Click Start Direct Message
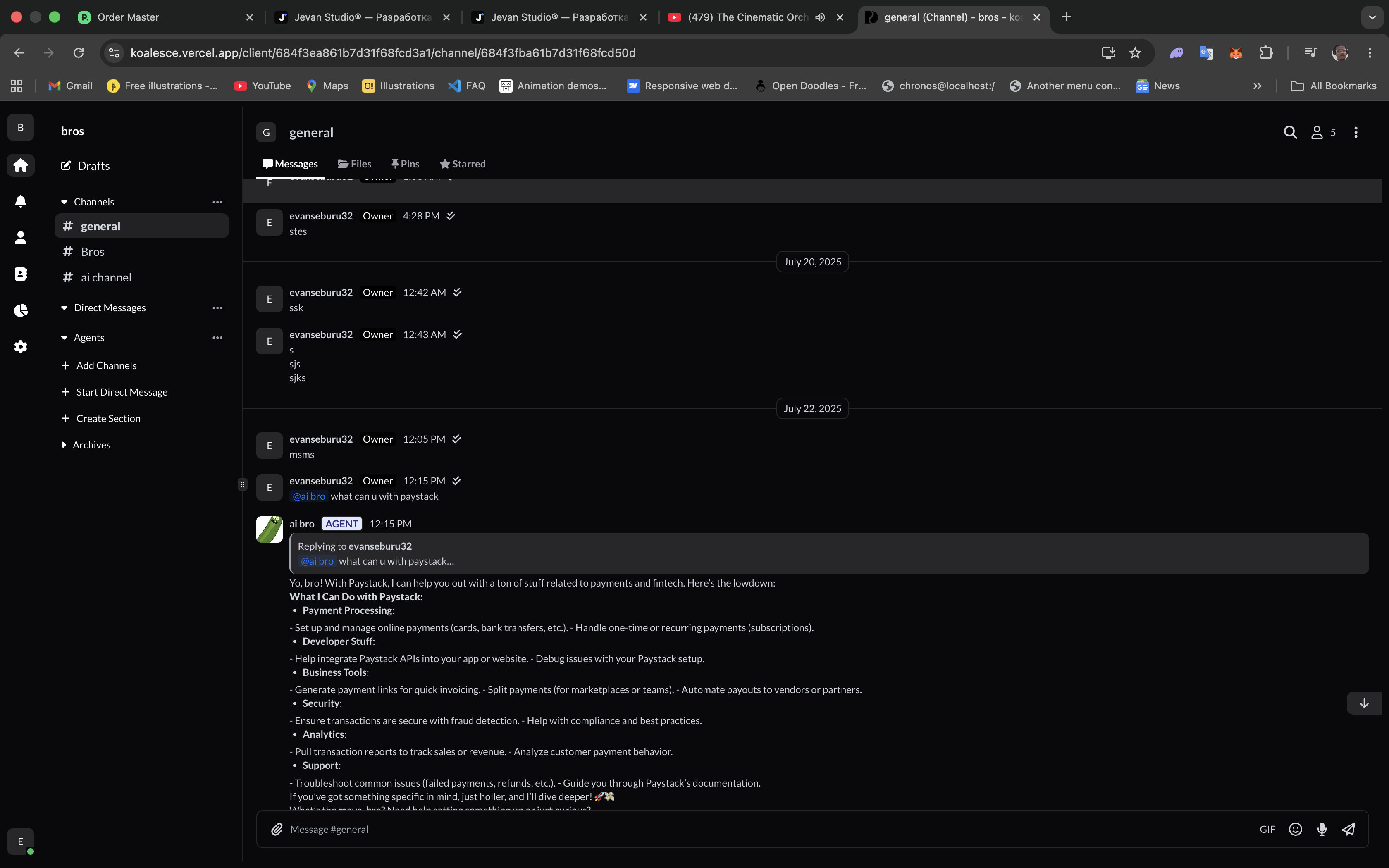This screenshot has height=868, width=1389. [x=114, y=392]
